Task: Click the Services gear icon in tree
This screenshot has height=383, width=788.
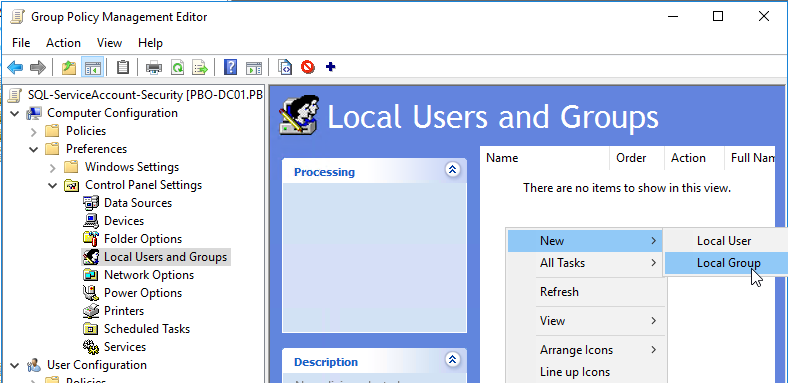Action: (91, 347)
